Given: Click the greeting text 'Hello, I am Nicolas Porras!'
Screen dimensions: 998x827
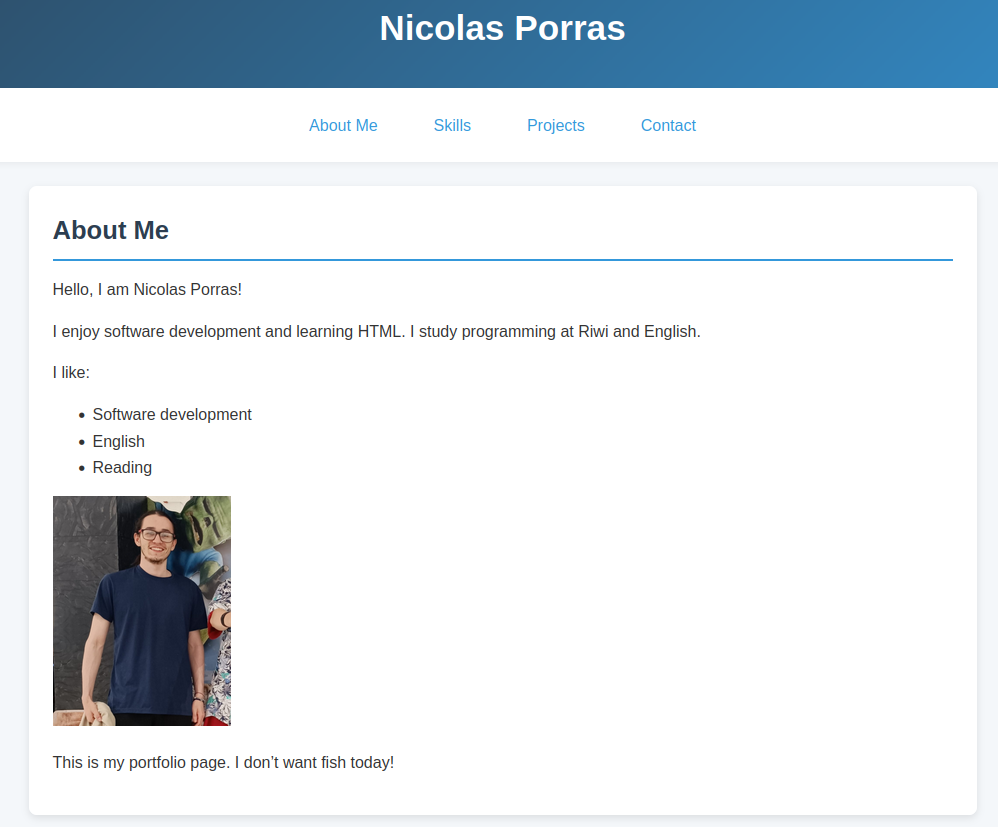Looking at the screenshot, I should (x=145, y=289).
